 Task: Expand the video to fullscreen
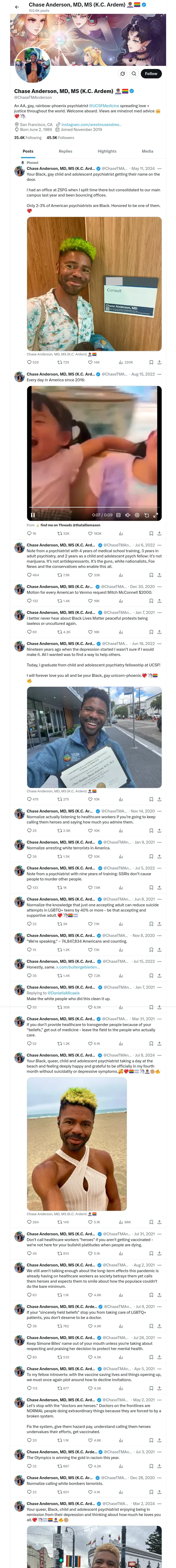pos(156,515)
